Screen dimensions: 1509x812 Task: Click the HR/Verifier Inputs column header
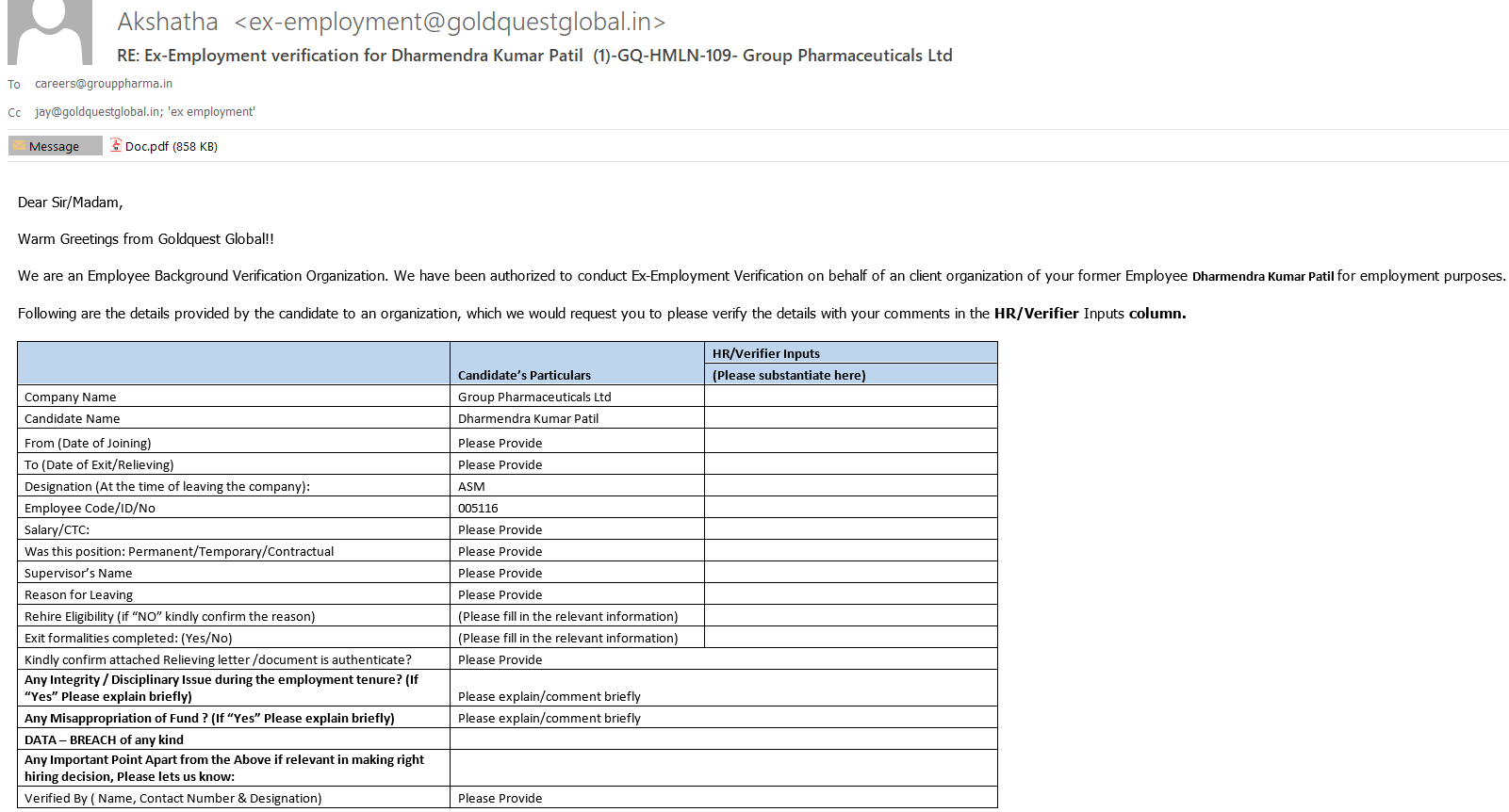coord(765,353)
